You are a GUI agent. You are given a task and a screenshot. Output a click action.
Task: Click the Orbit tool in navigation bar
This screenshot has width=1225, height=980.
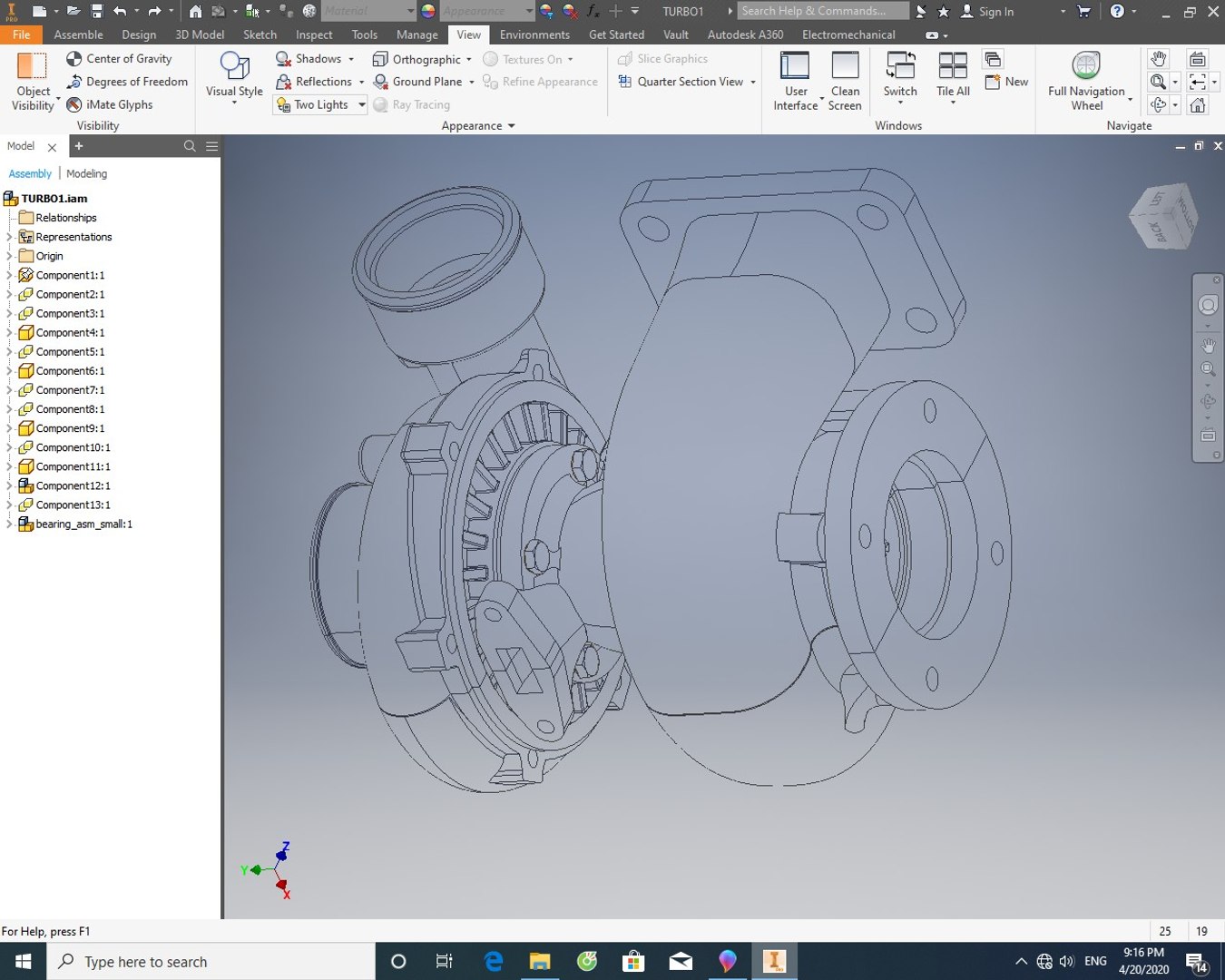1208,402
